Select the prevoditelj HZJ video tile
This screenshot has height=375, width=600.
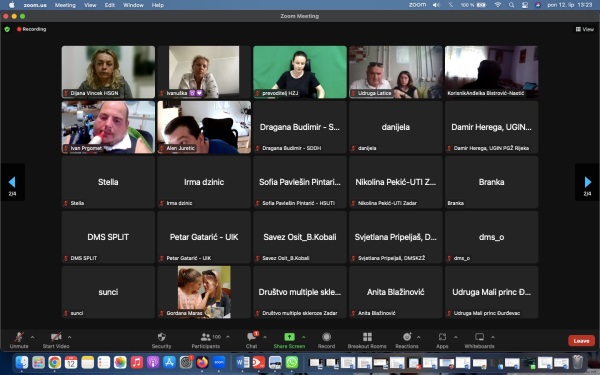(300, 72)
